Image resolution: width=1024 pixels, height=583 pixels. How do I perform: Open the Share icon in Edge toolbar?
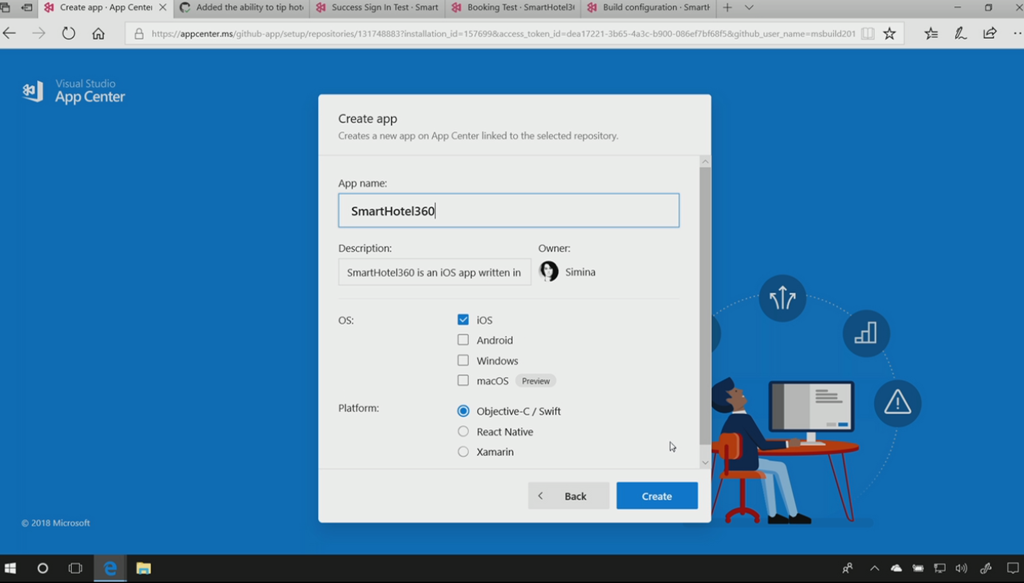pos(989,33)
